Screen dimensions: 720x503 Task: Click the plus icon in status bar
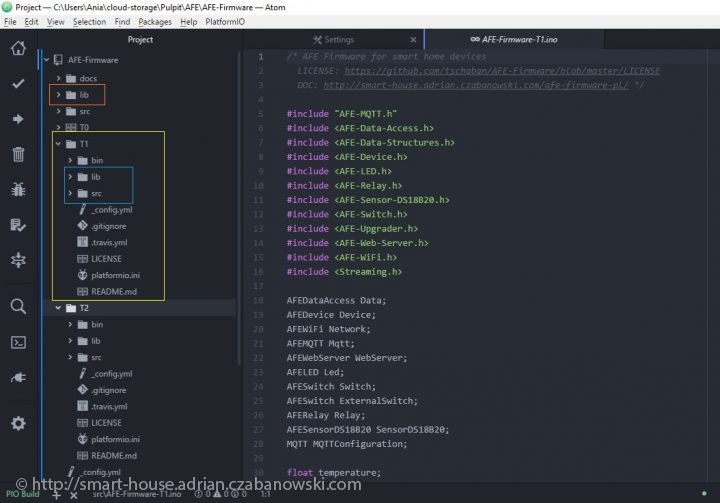tap(57, 494)
